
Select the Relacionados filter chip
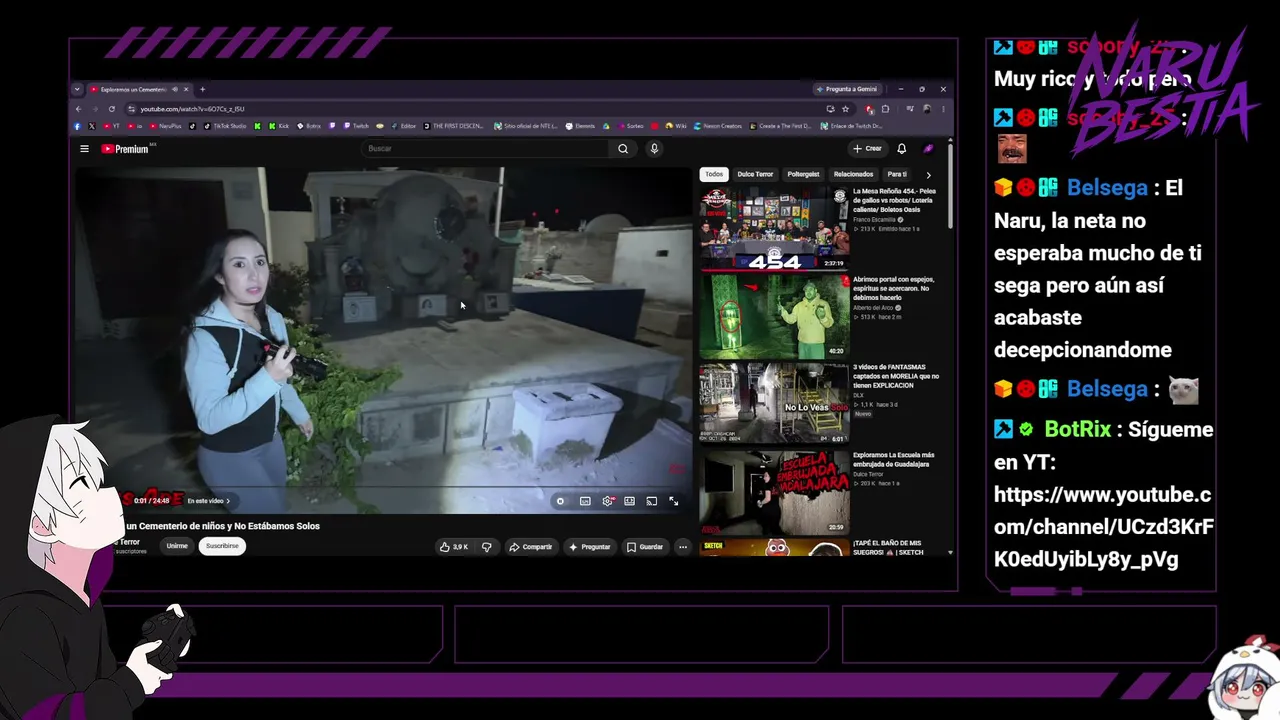[x=853, y=174]
